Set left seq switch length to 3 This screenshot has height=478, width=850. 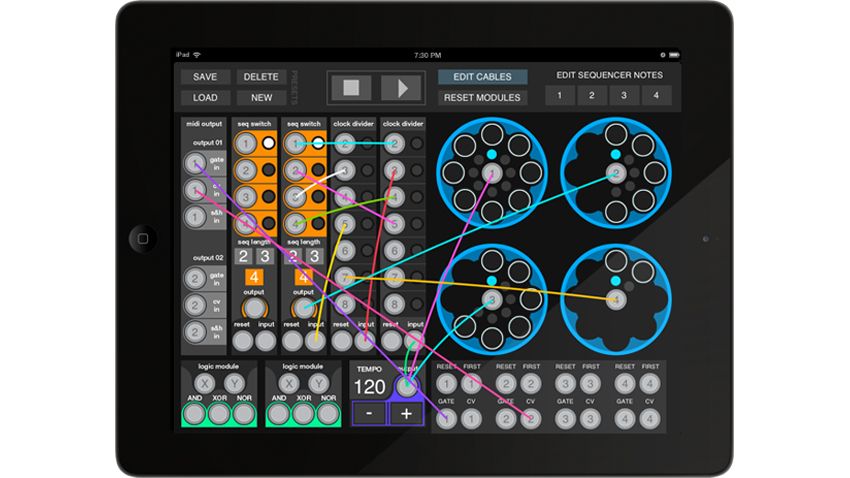[265, 256]
